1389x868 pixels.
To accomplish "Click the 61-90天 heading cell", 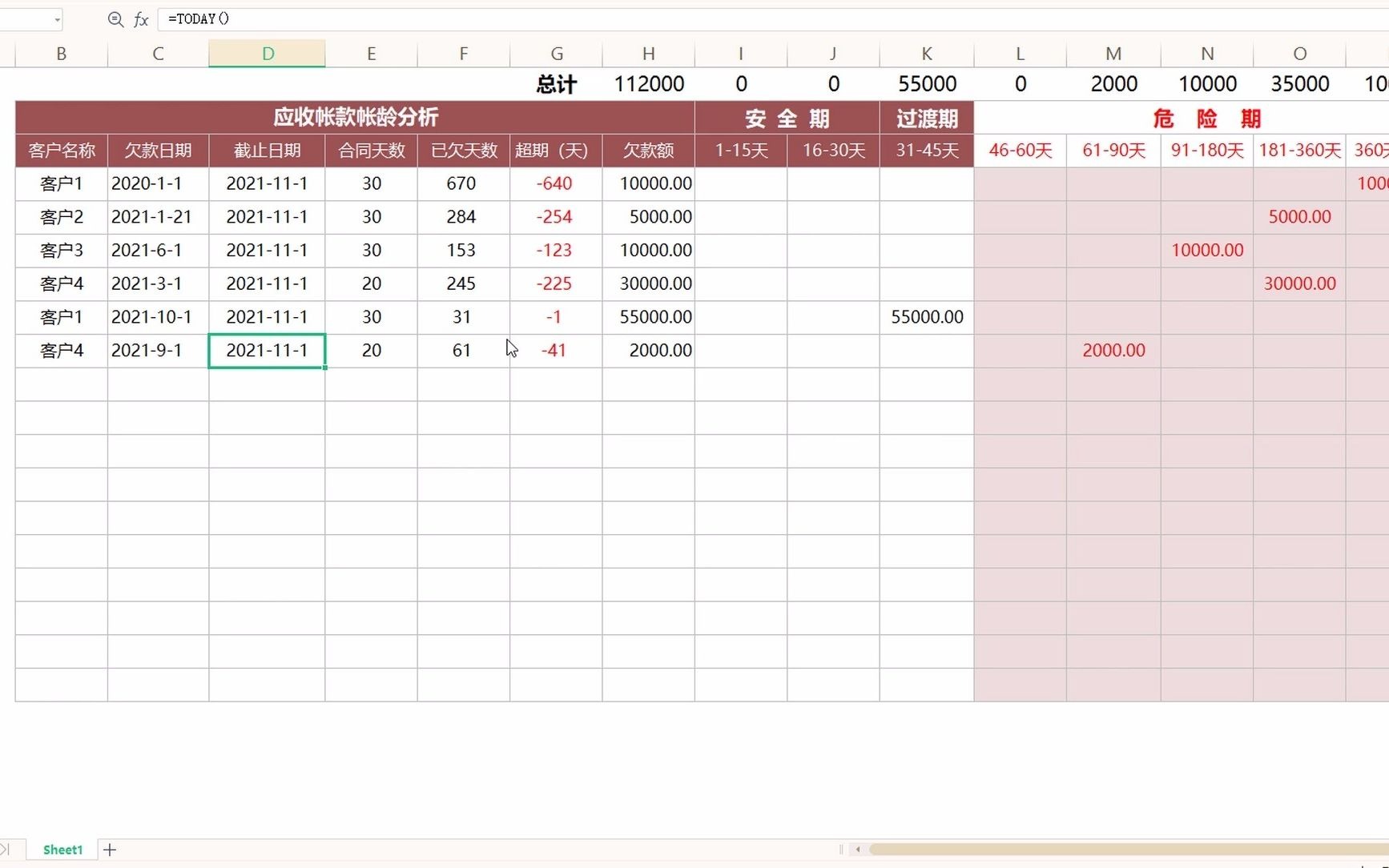I will click(1113, 151).
